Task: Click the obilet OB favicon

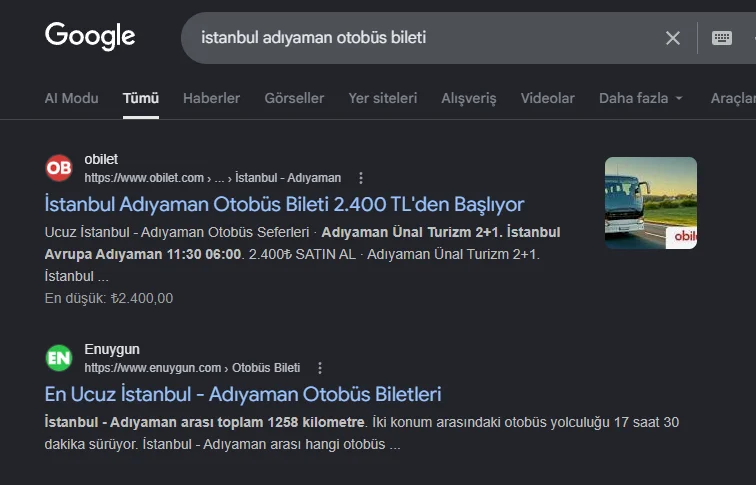Action: 59,168
